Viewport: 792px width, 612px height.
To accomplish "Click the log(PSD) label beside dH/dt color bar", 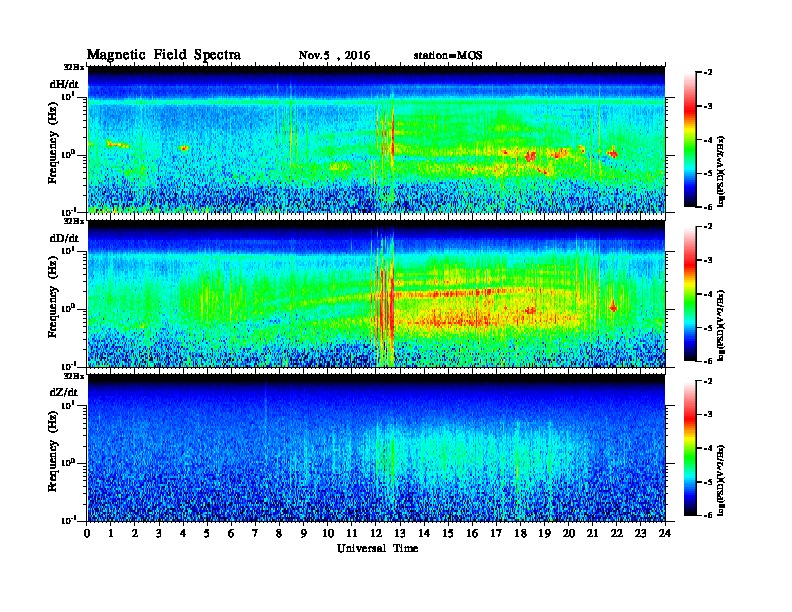I will click(x=721, y=171).
